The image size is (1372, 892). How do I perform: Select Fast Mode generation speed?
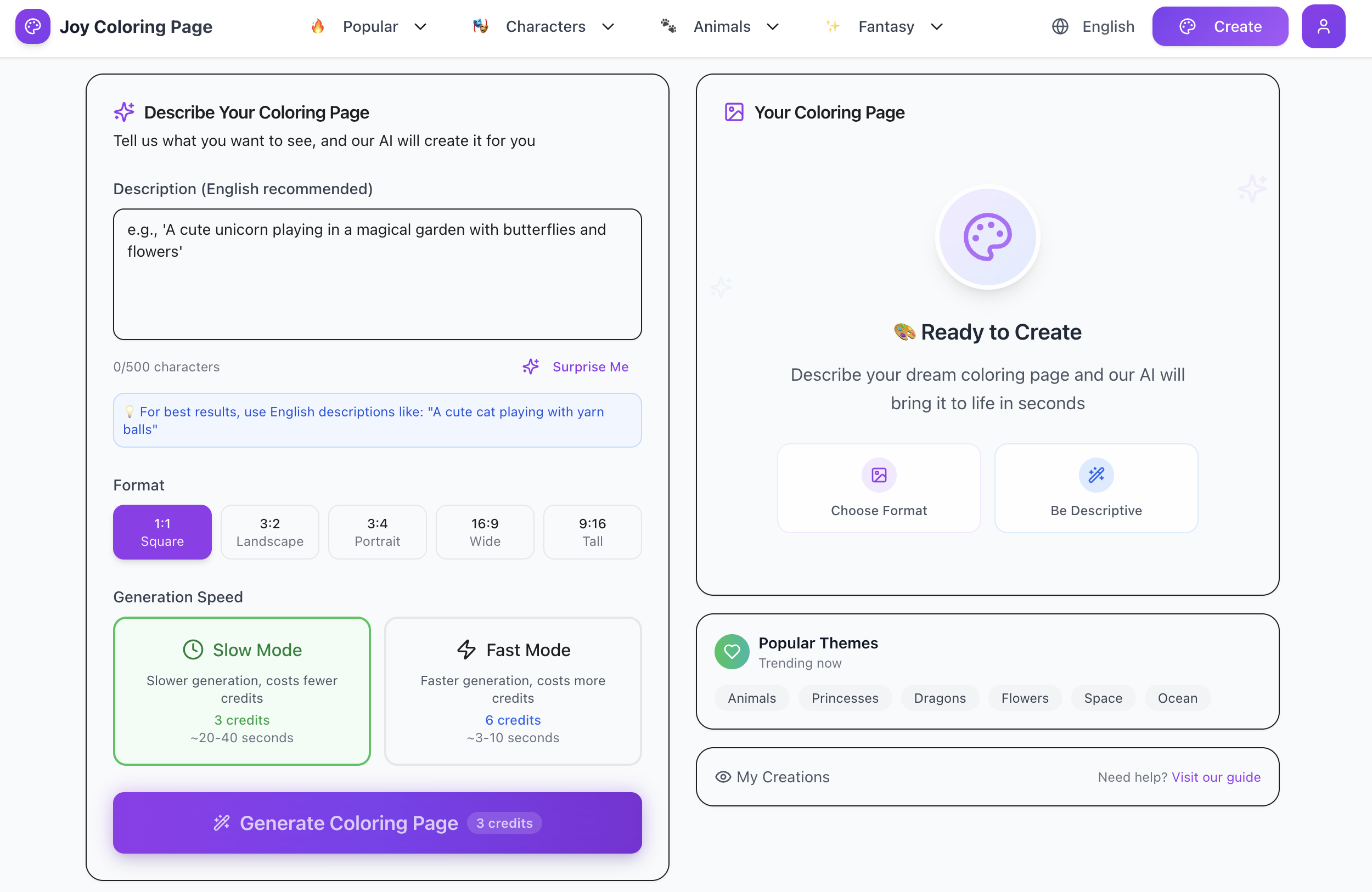513,691
